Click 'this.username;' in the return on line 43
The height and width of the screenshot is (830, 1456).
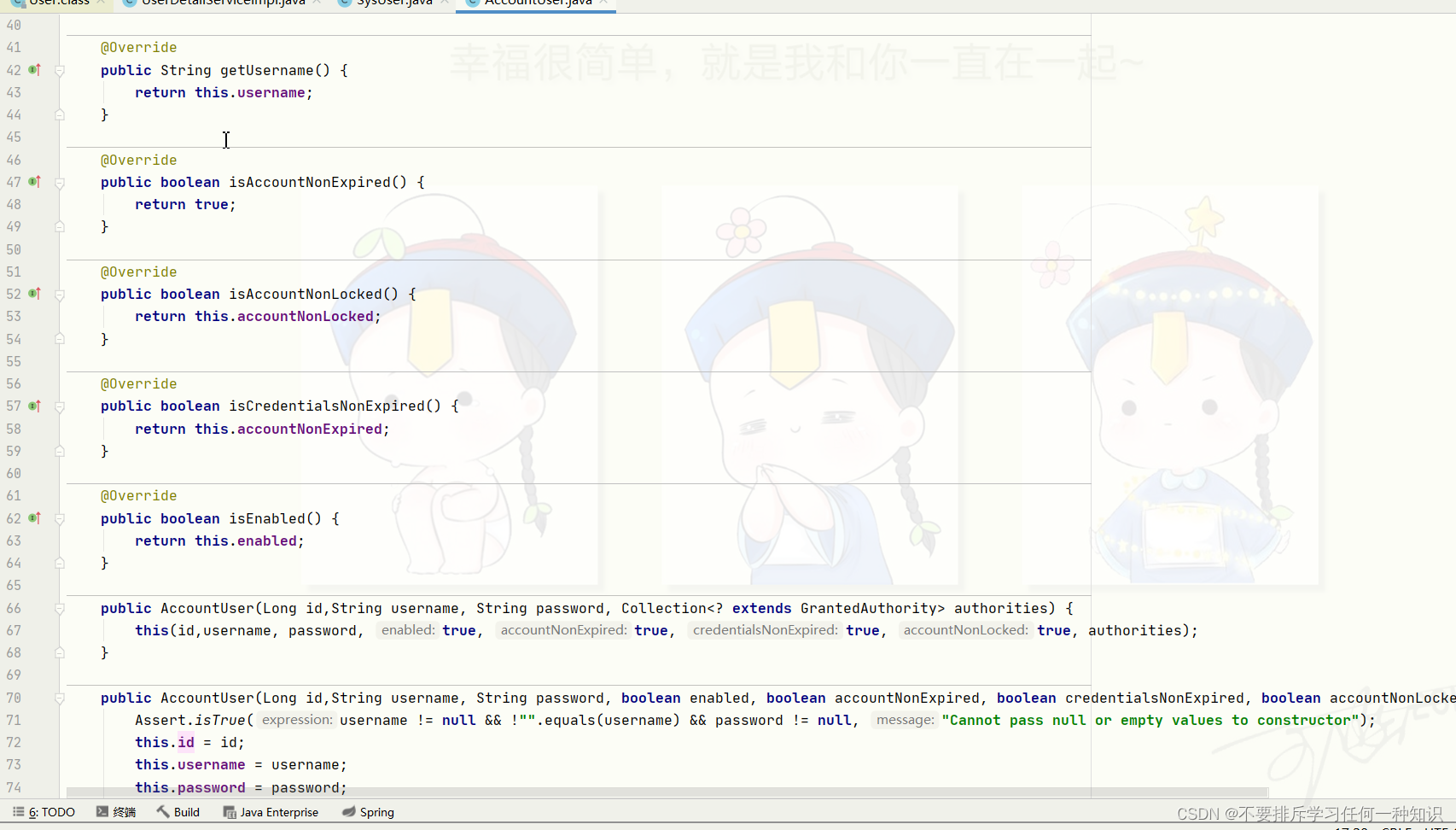click(253, 92)
